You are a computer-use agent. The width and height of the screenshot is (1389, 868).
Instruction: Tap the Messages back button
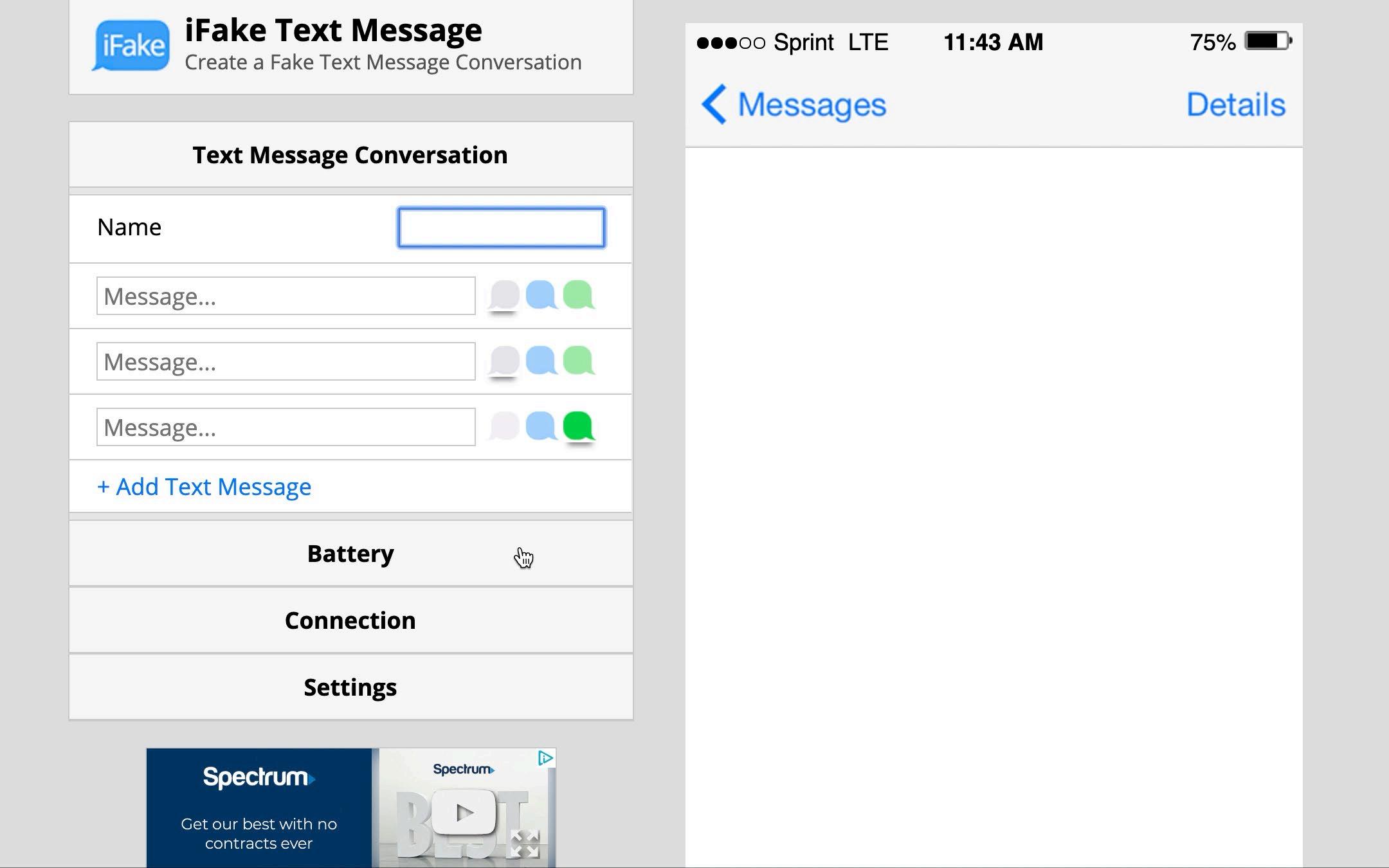(x=794, y=104)
